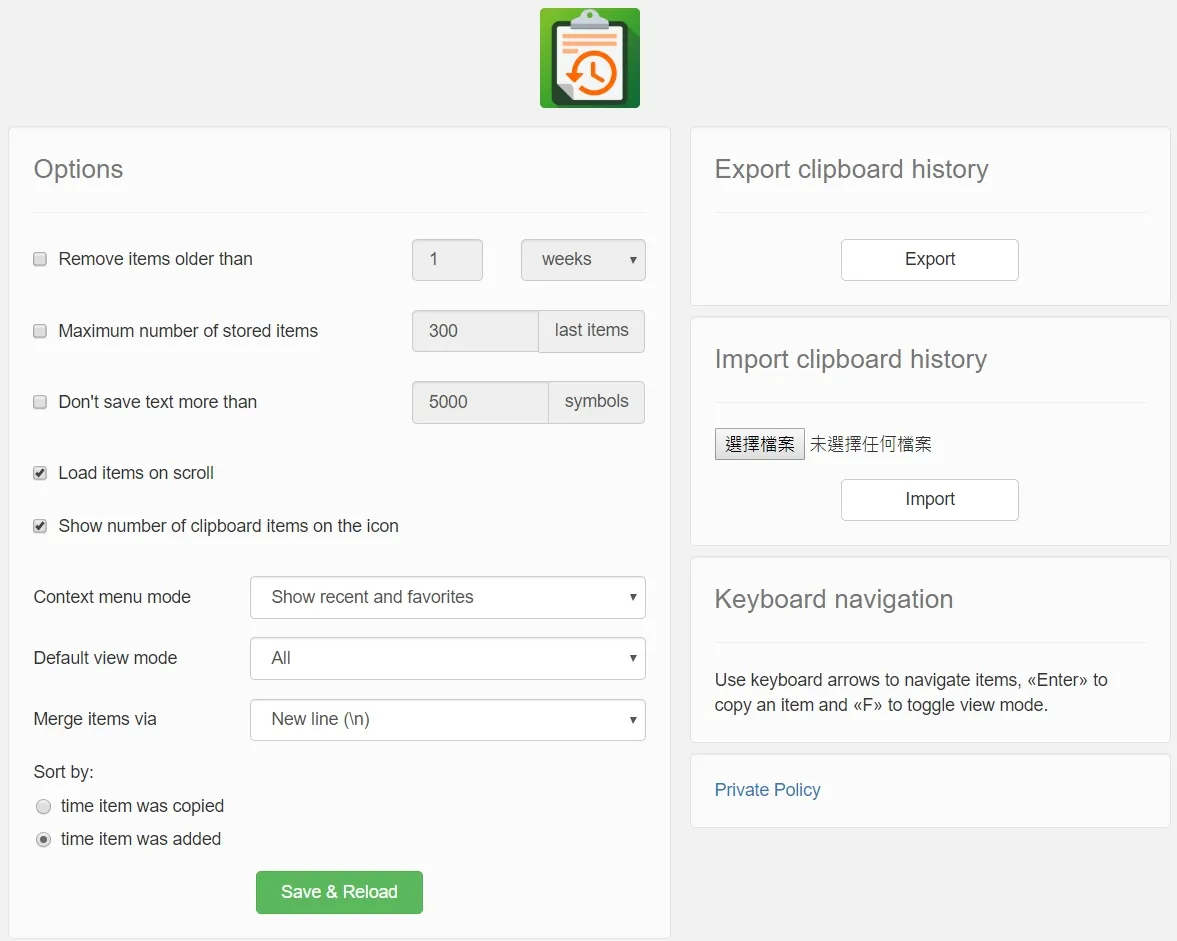Click the choose file button 選擇檔案

pos(760,444)
